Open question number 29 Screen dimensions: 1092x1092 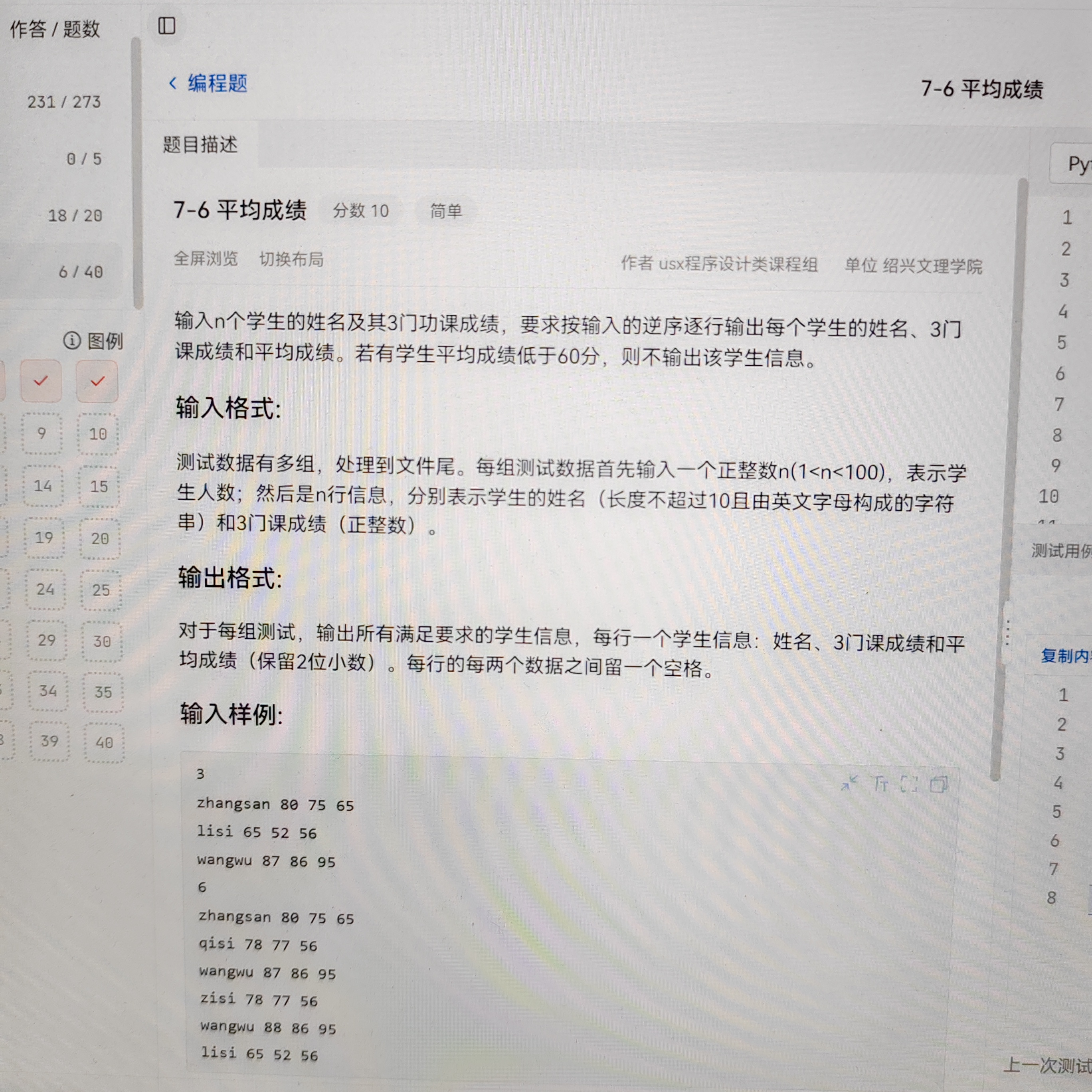47,640
